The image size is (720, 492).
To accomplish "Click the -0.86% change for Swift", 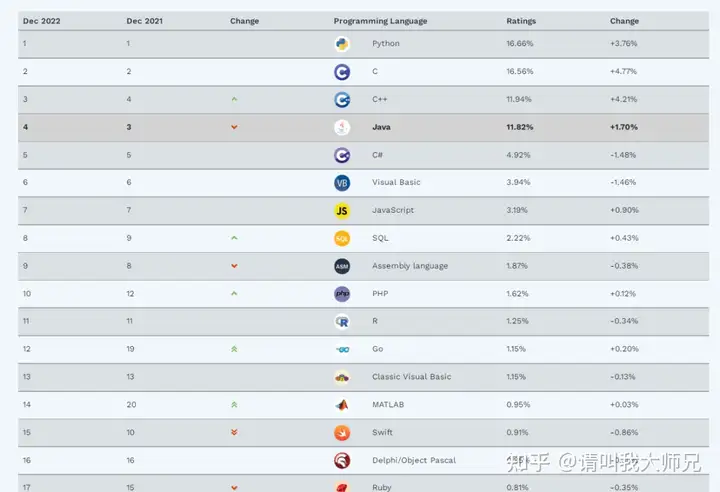I will pos(624,432).
